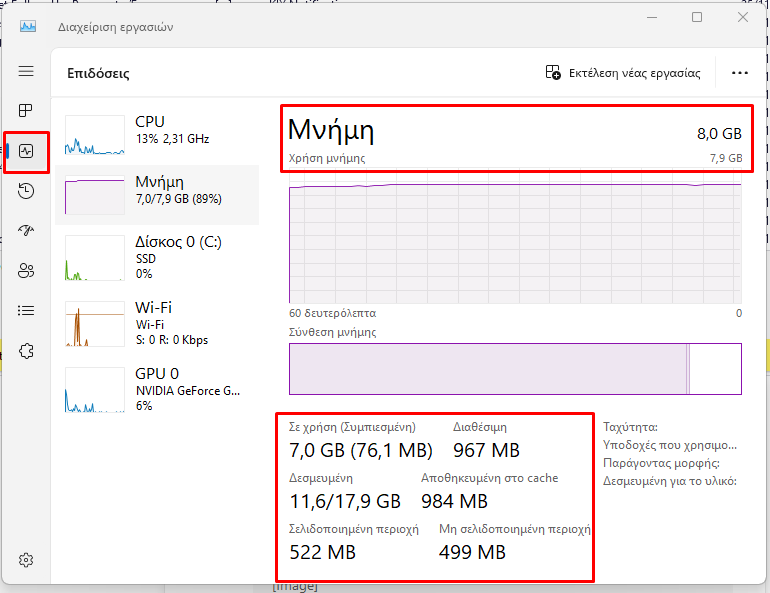Screen dimensions: 770x593
Task: Switch to the Users page icon
Action: [x=27, y=271]
